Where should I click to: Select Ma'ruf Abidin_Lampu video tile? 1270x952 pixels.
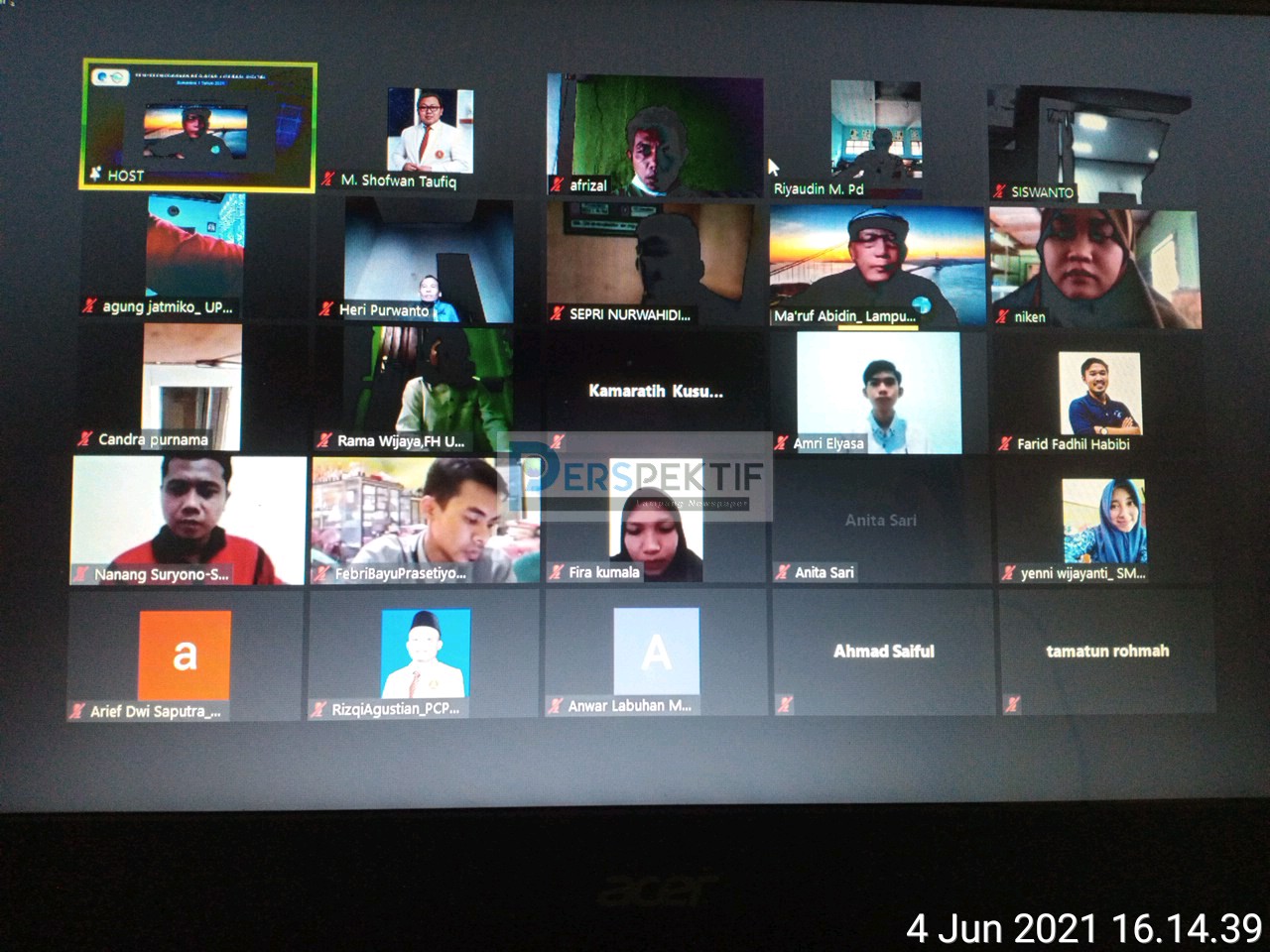877,266
